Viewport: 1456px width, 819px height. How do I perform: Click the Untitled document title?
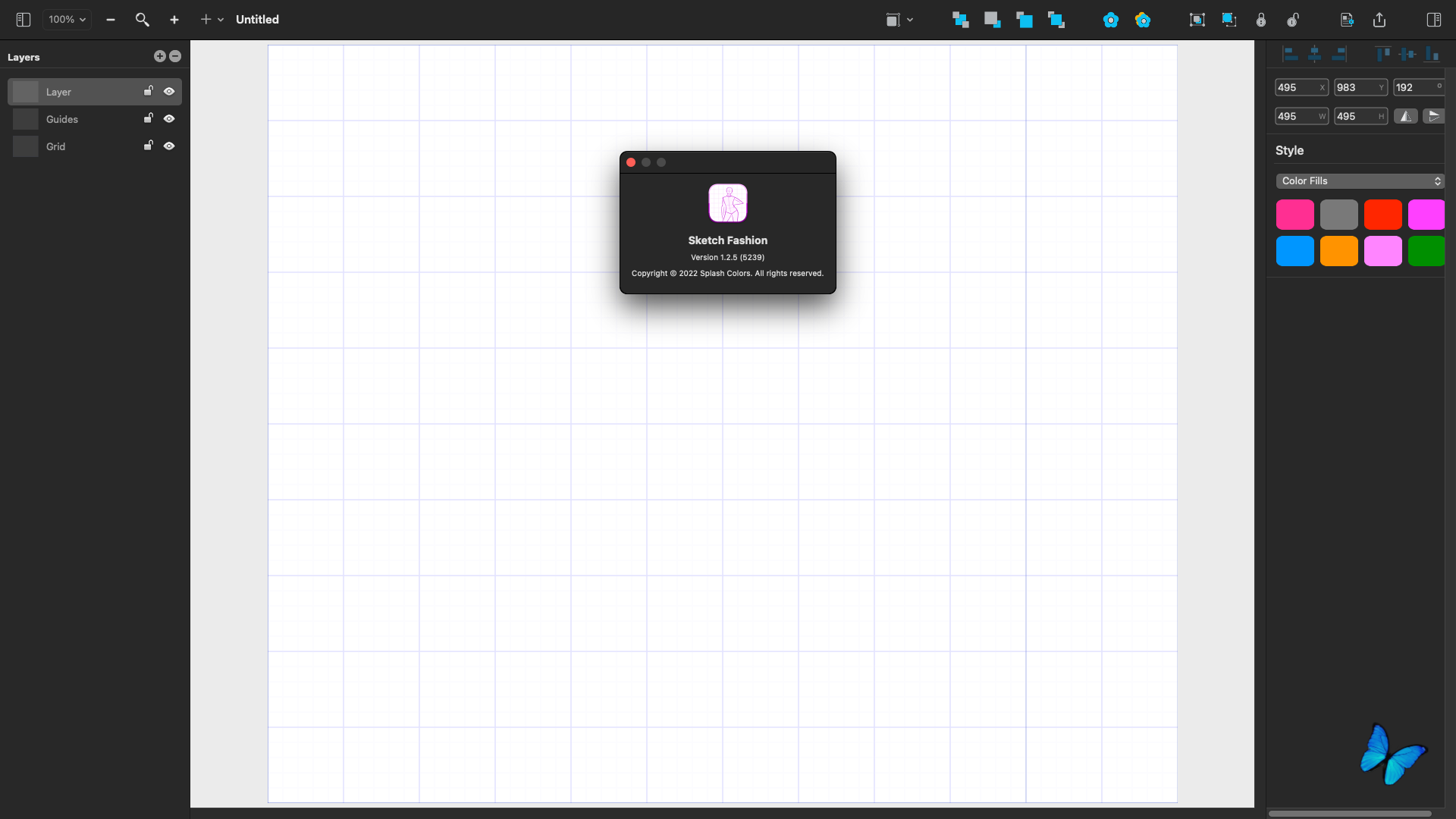pos(257,20)
